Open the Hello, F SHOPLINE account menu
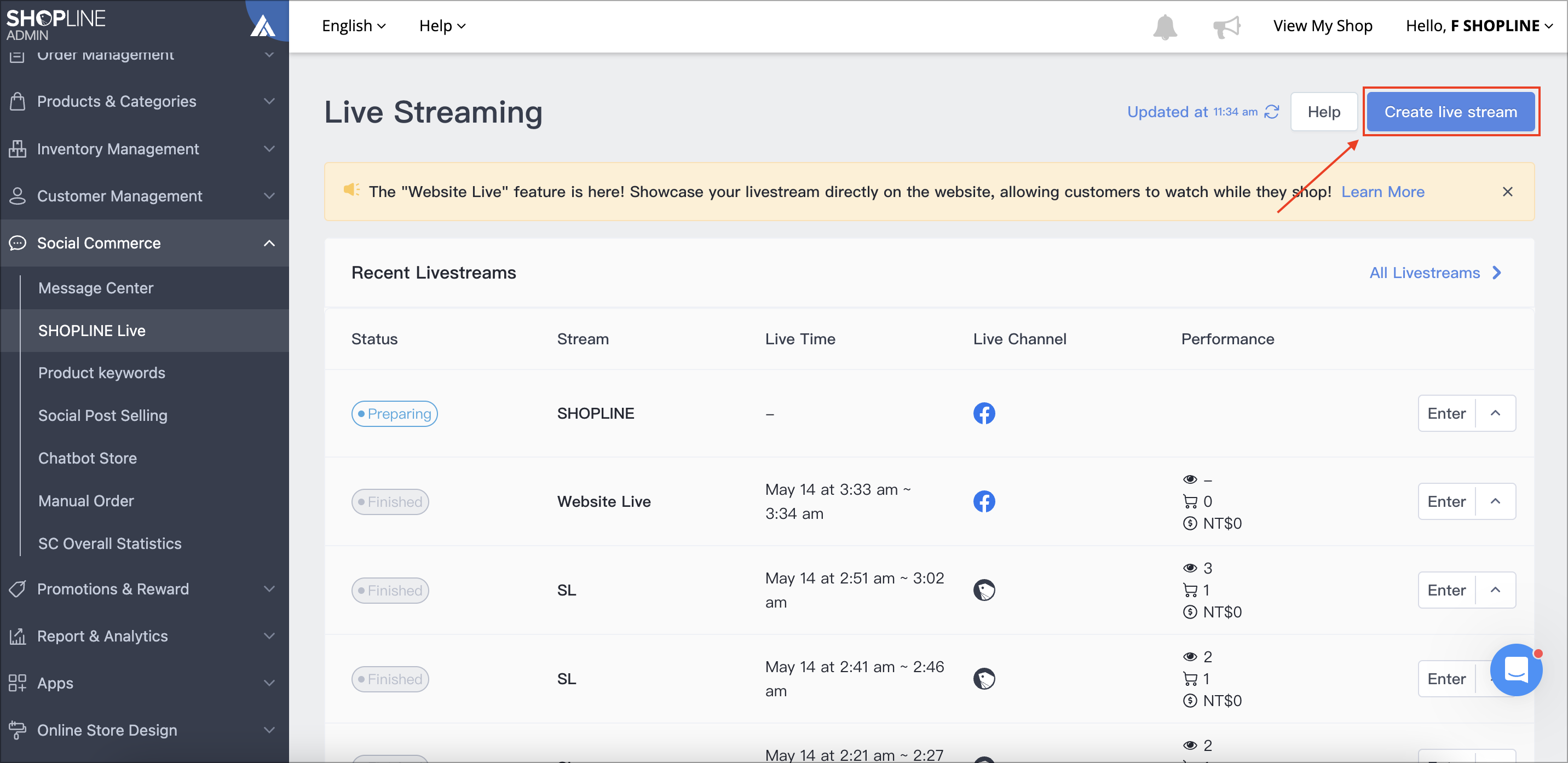This screenshot has height=763, width=1568. coord(1479,26)
